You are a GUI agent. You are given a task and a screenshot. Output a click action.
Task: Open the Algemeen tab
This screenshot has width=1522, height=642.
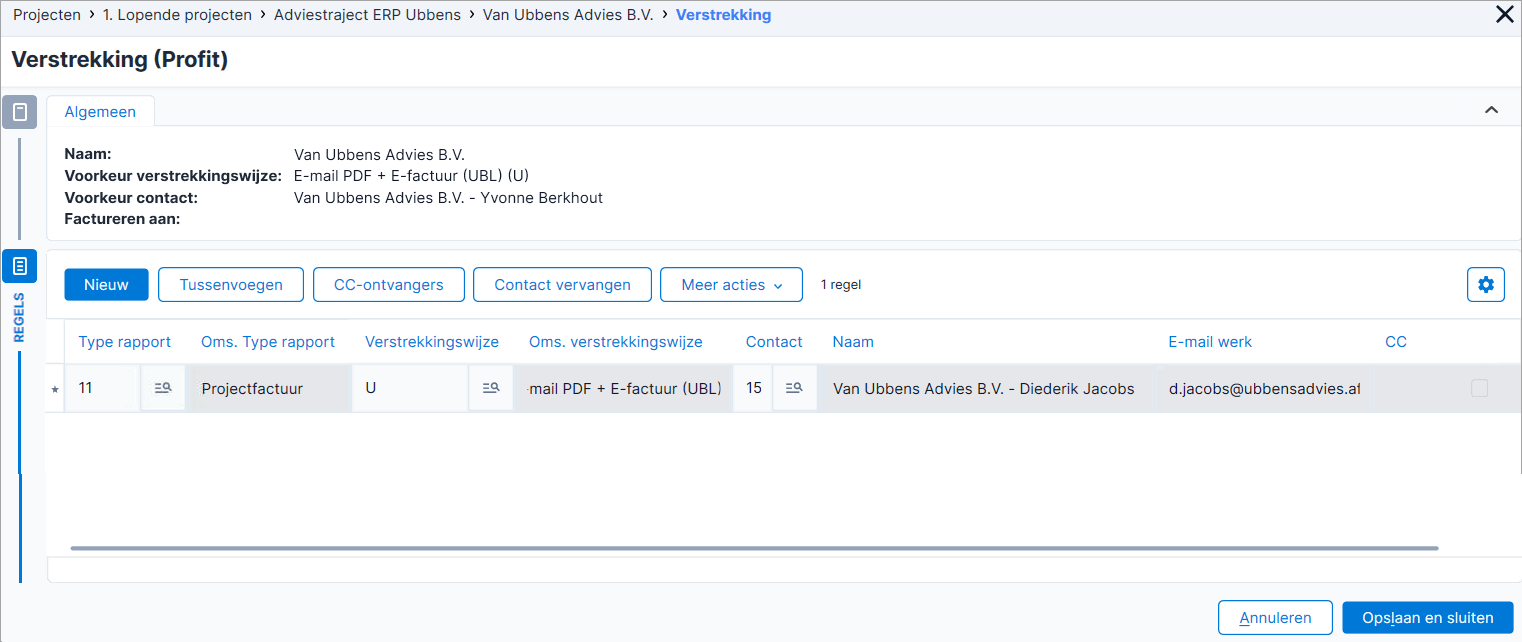(100, 112)
